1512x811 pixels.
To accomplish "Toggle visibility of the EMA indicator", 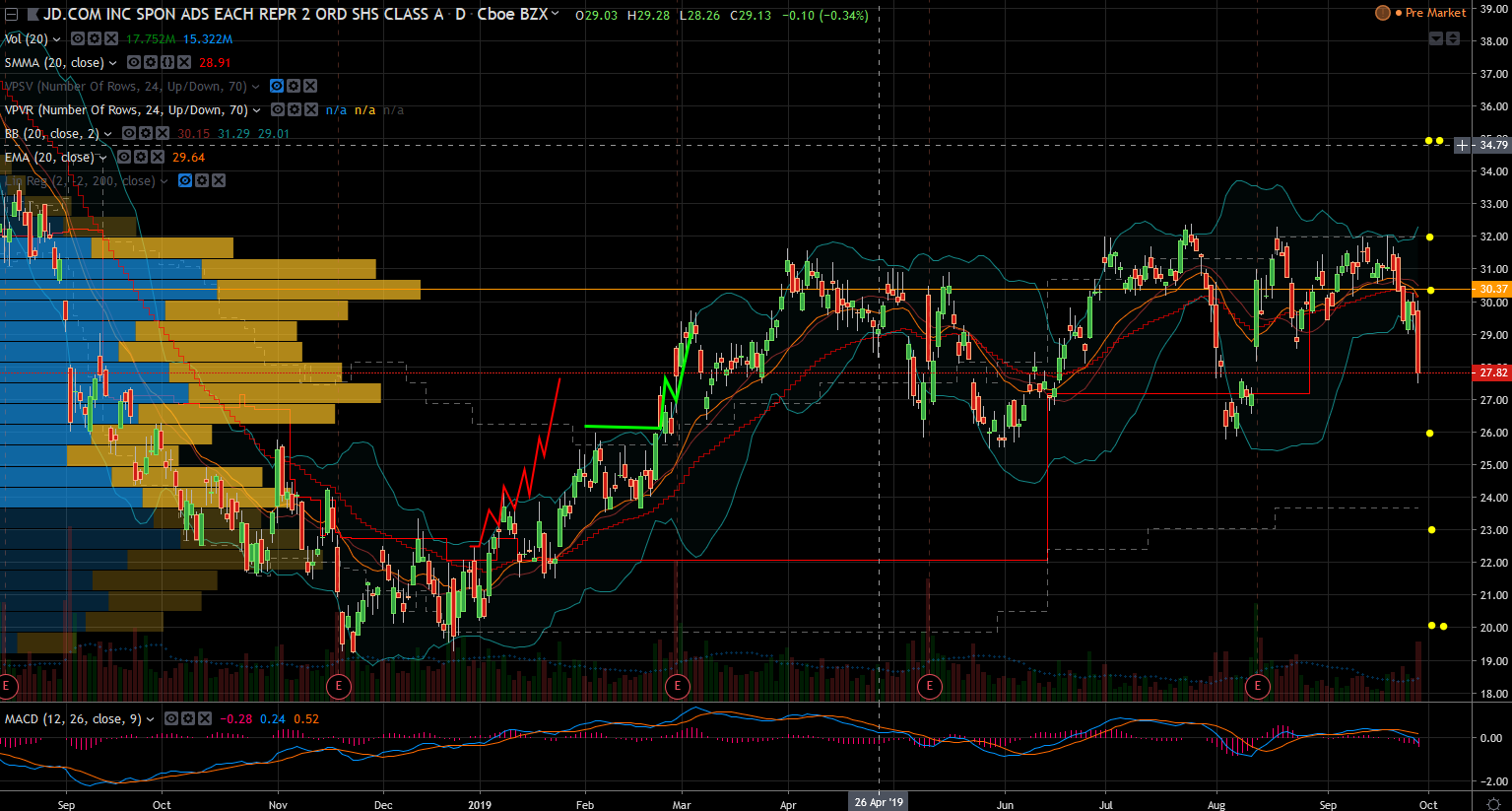I will tap(124, 158).
